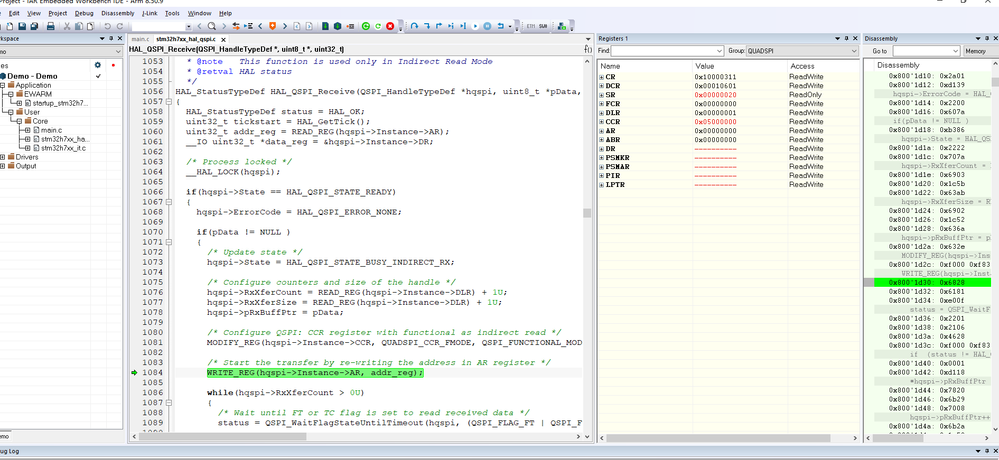Screen dimensions: 999x460
Task: Expand the Drivers folder in workspace
Action: pyautogui.click(x=3, y=157)
